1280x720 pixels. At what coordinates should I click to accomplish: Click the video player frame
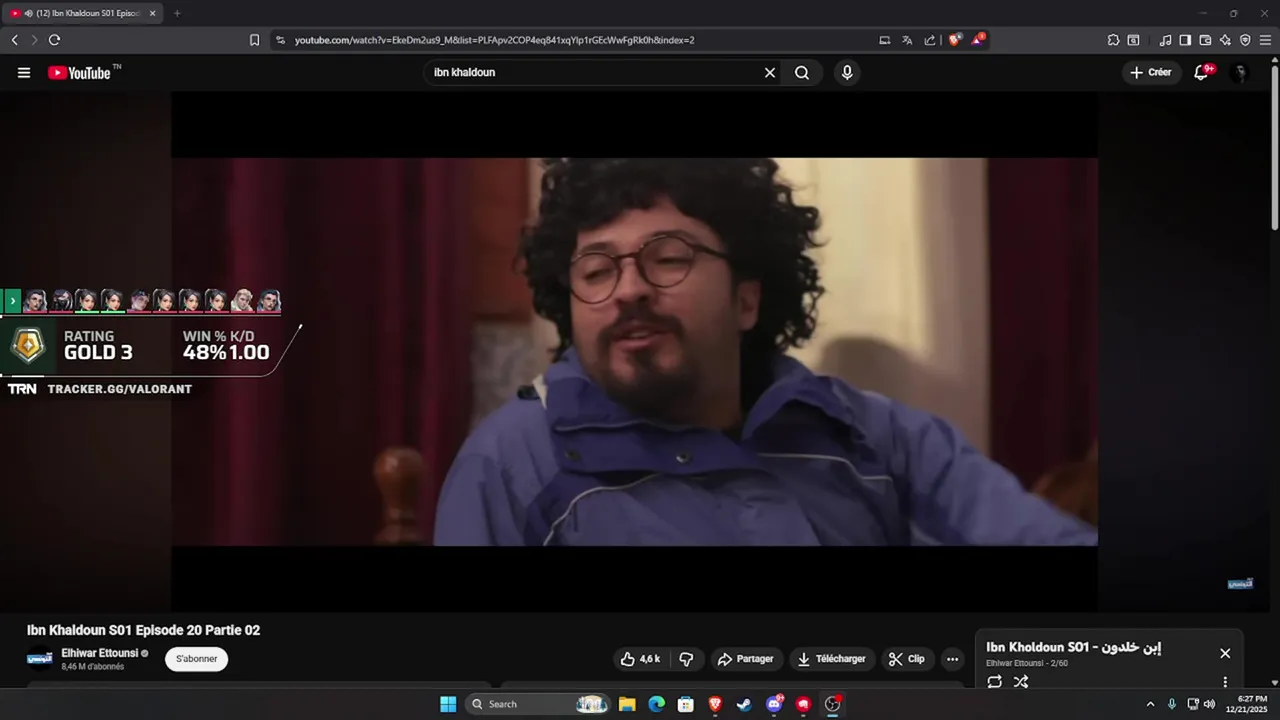[x=634, y=352]
